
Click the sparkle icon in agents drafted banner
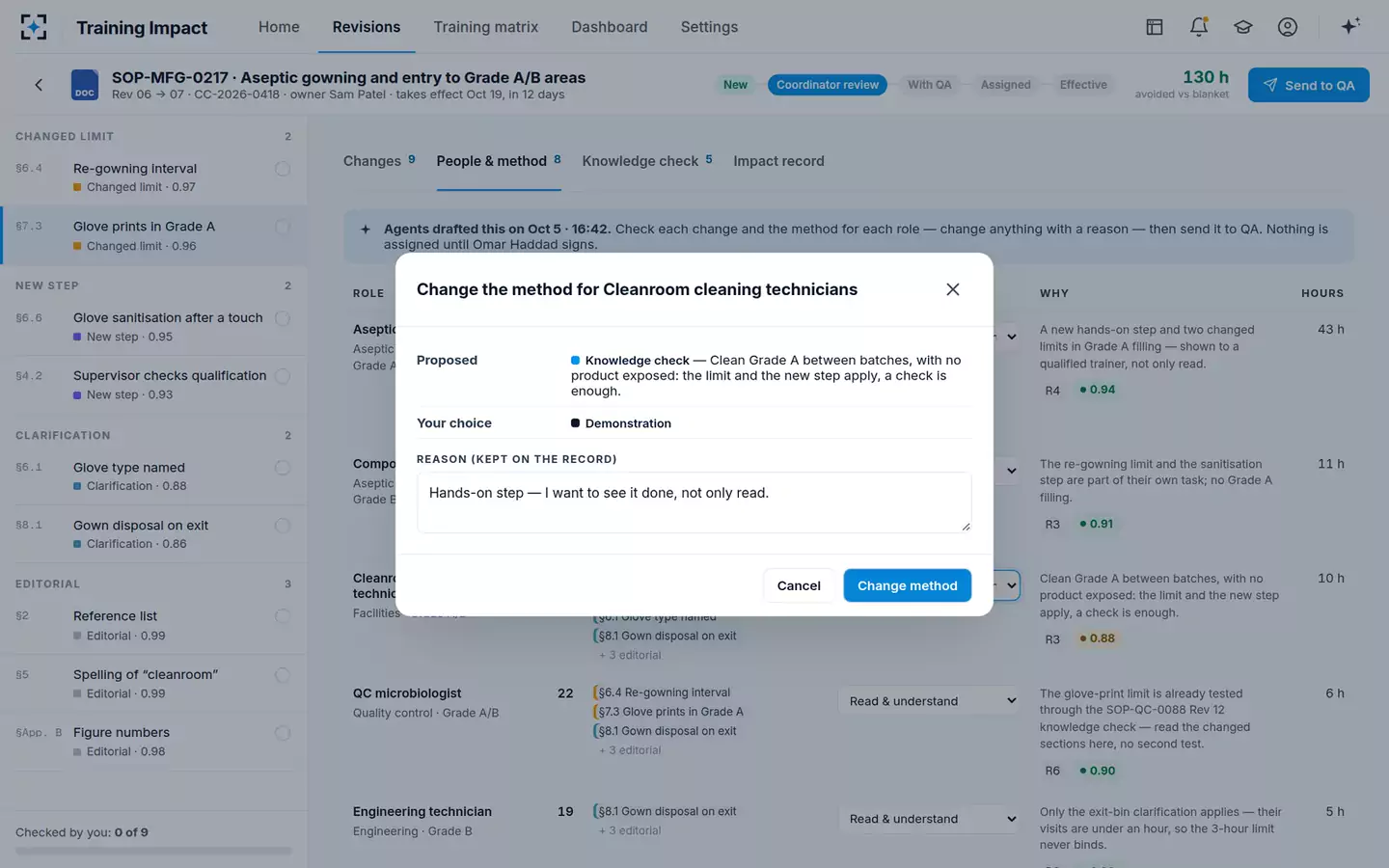click(366, 230)
